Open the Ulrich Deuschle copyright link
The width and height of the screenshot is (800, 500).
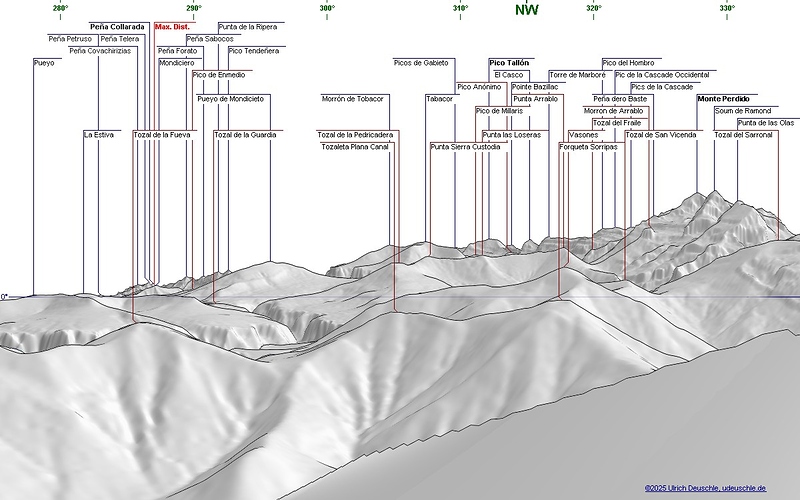(x=705, y=488)
